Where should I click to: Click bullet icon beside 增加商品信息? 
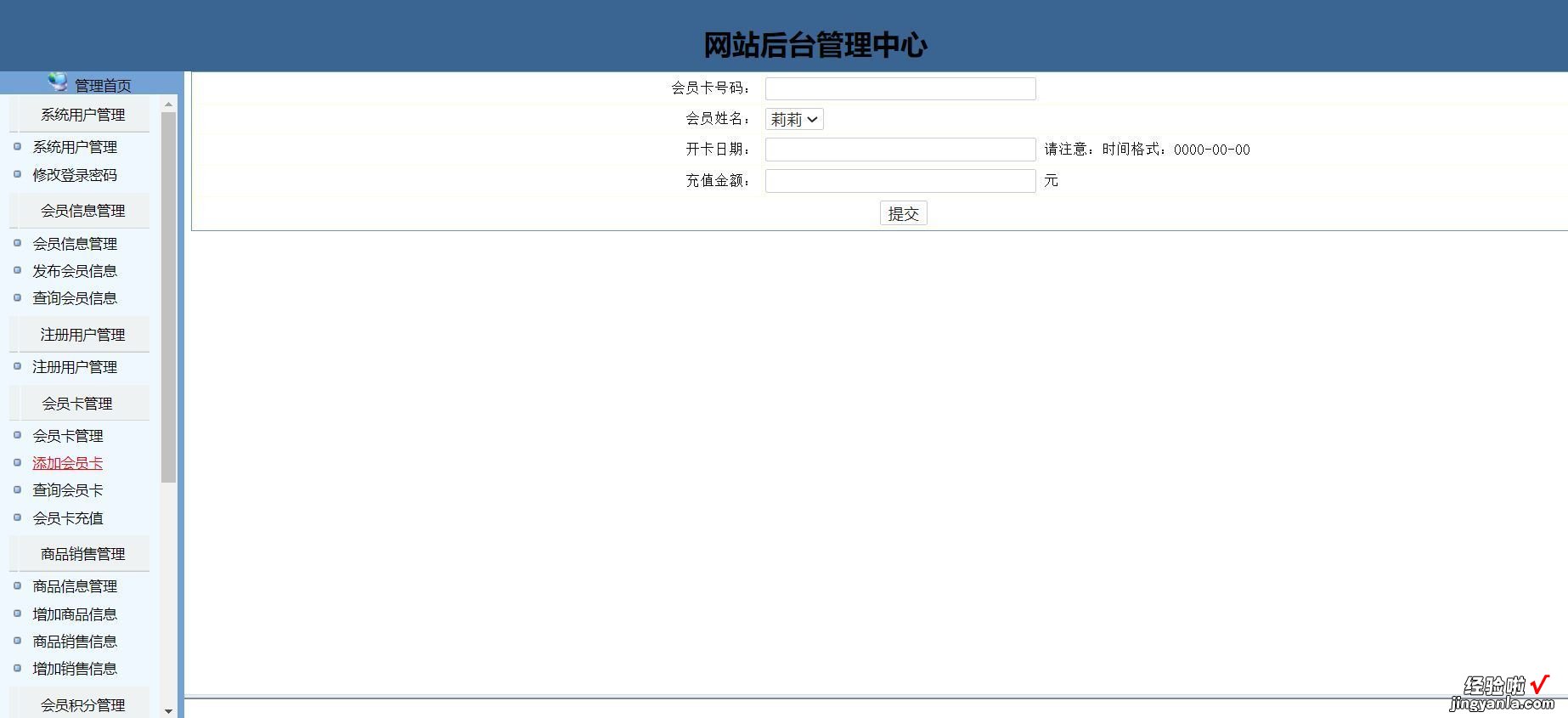(x=17, y=613)
